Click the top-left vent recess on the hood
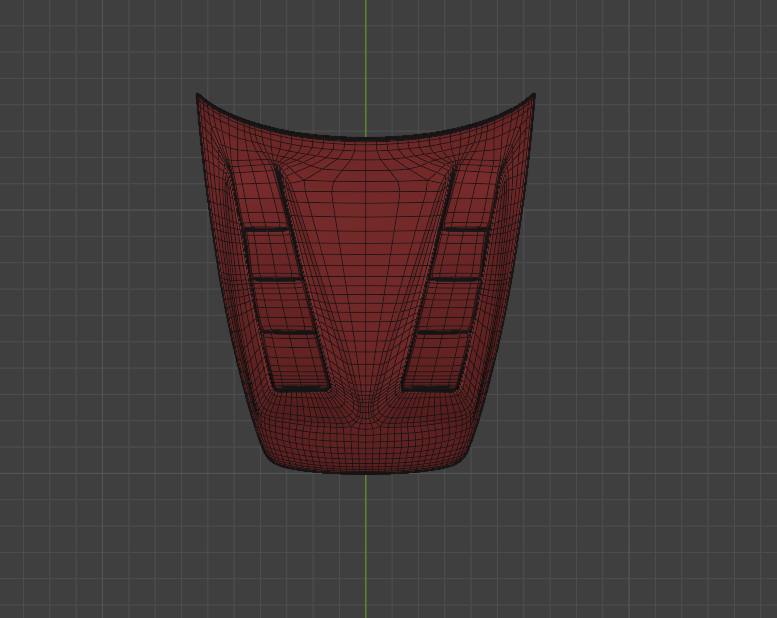 [x=258, y=197]
